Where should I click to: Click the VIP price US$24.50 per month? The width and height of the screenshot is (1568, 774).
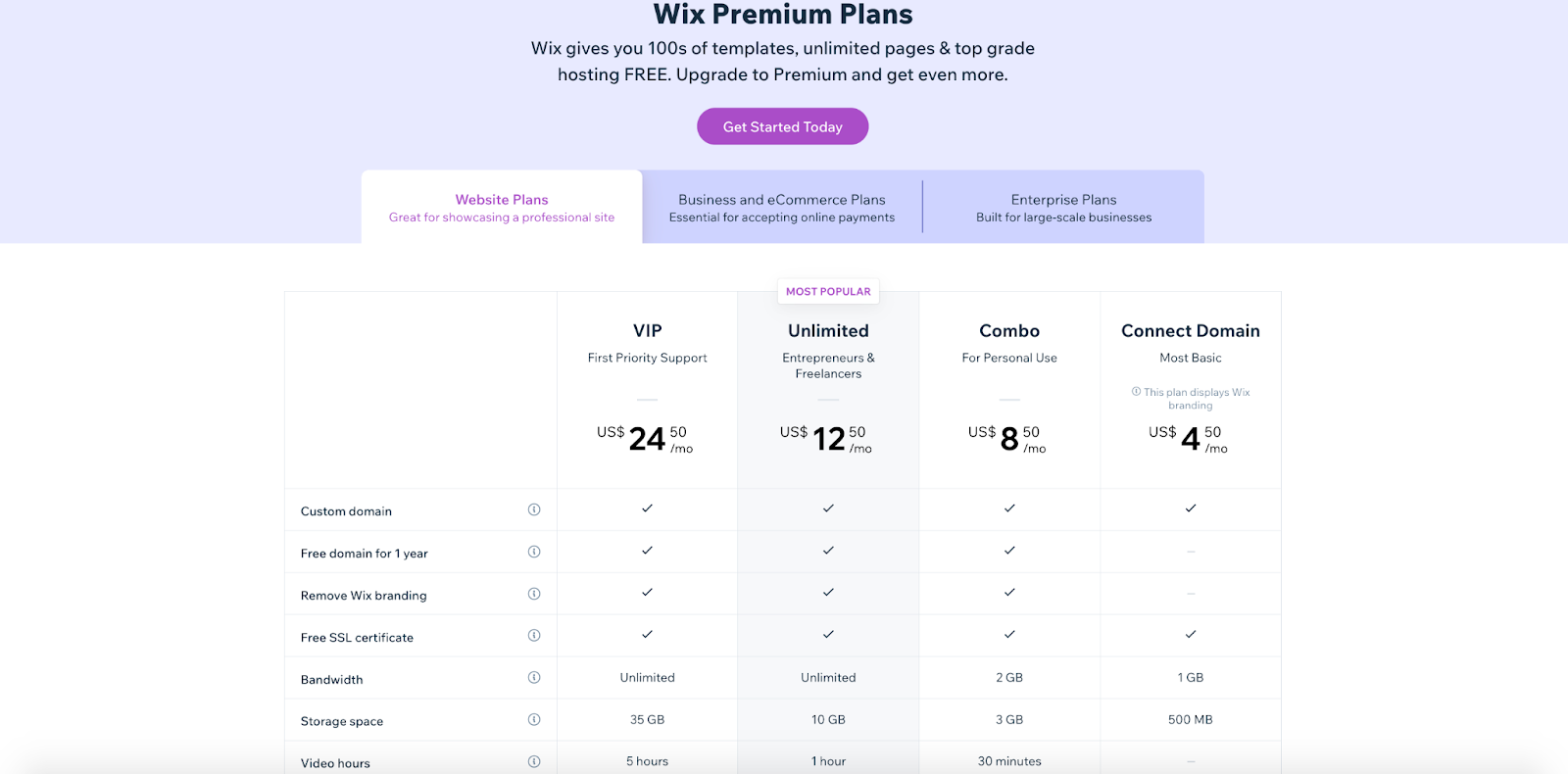click(x=646, y=439)
